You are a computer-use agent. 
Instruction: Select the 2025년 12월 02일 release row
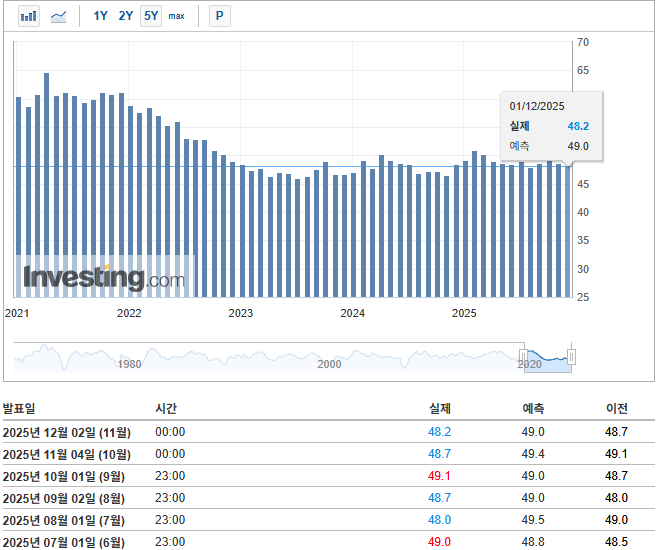66,432
